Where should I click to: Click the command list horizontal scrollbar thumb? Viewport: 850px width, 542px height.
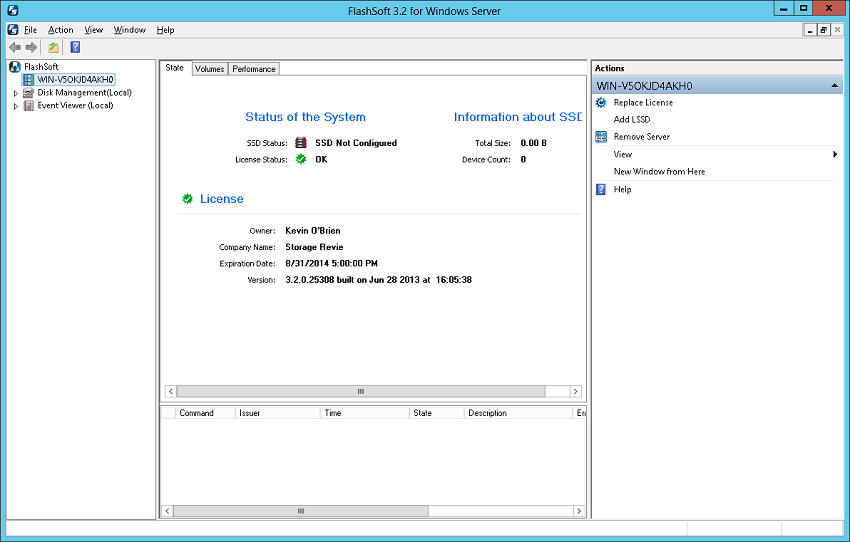click(301, 511)
